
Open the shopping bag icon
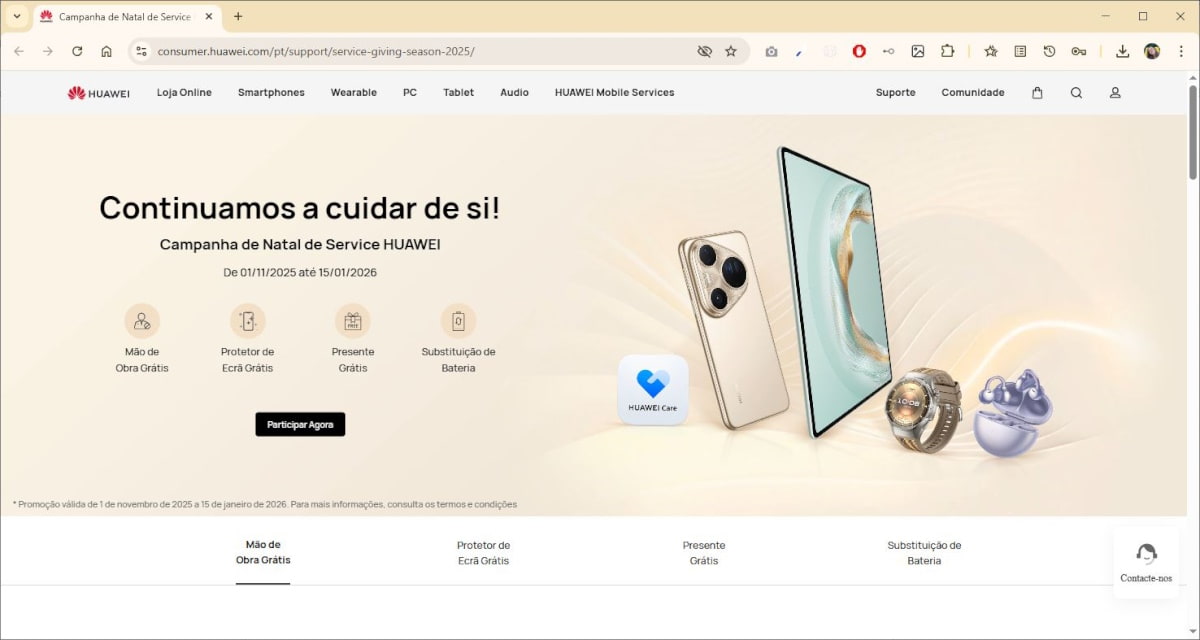coord(1037,93)
